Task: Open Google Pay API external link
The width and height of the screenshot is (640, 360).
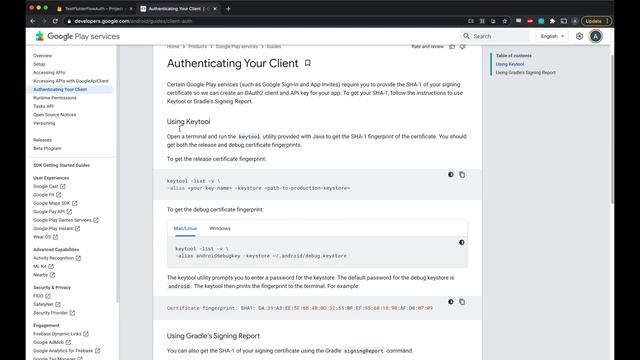Action: [x=53, y=211]
